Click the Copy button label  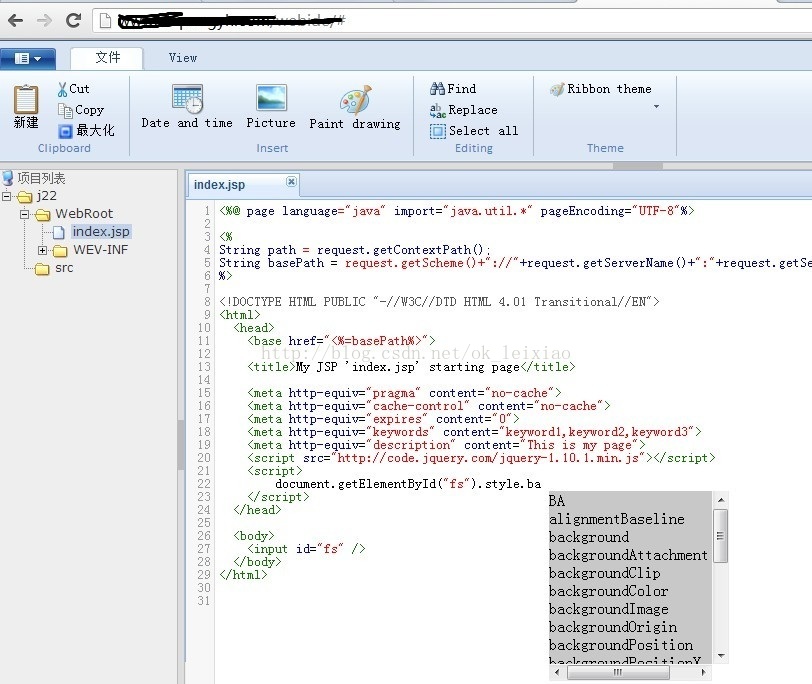click(x=90, y=110)
